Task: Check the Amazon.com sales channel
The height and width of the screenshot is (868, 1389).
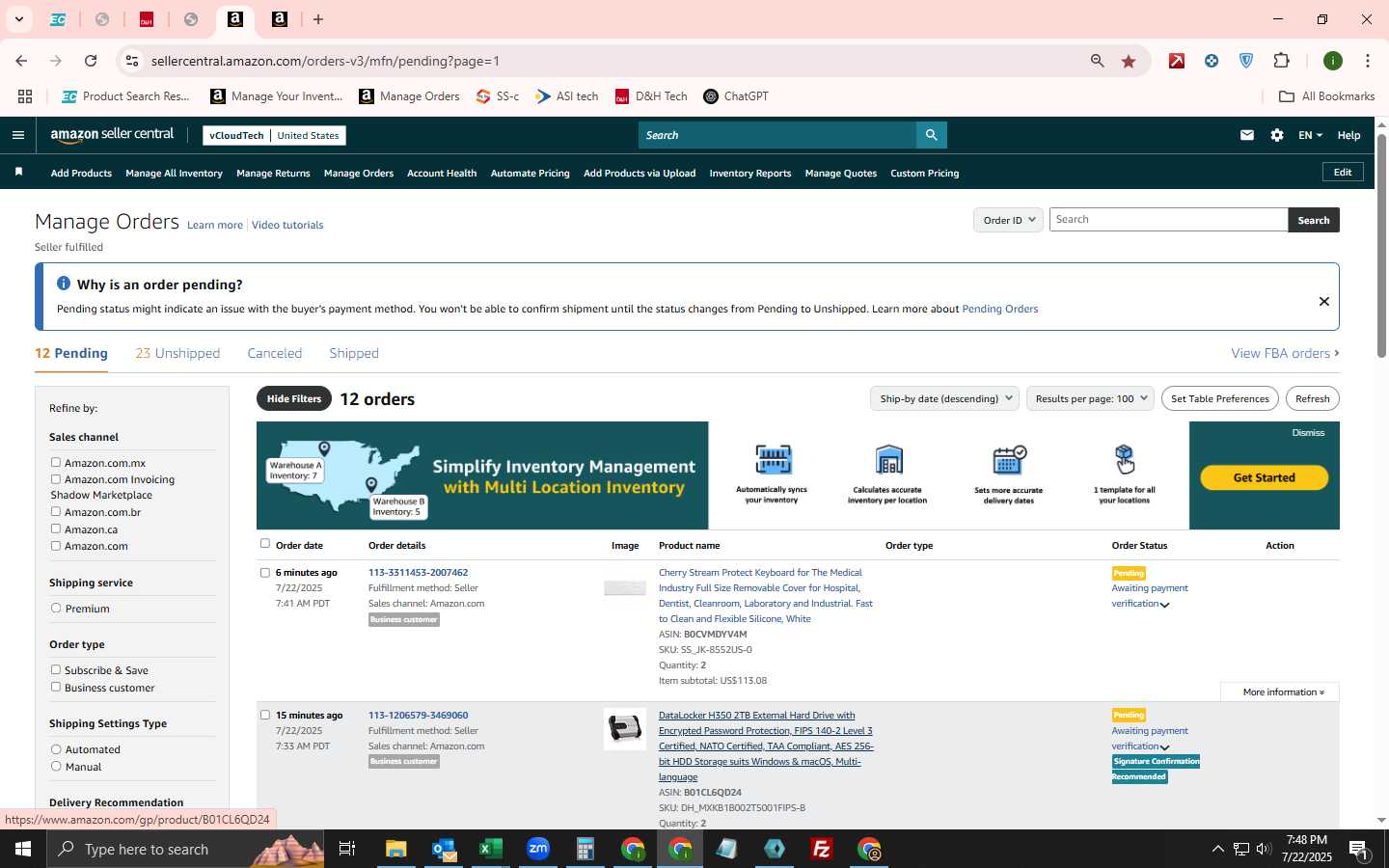Action: (x=56, y=545)
